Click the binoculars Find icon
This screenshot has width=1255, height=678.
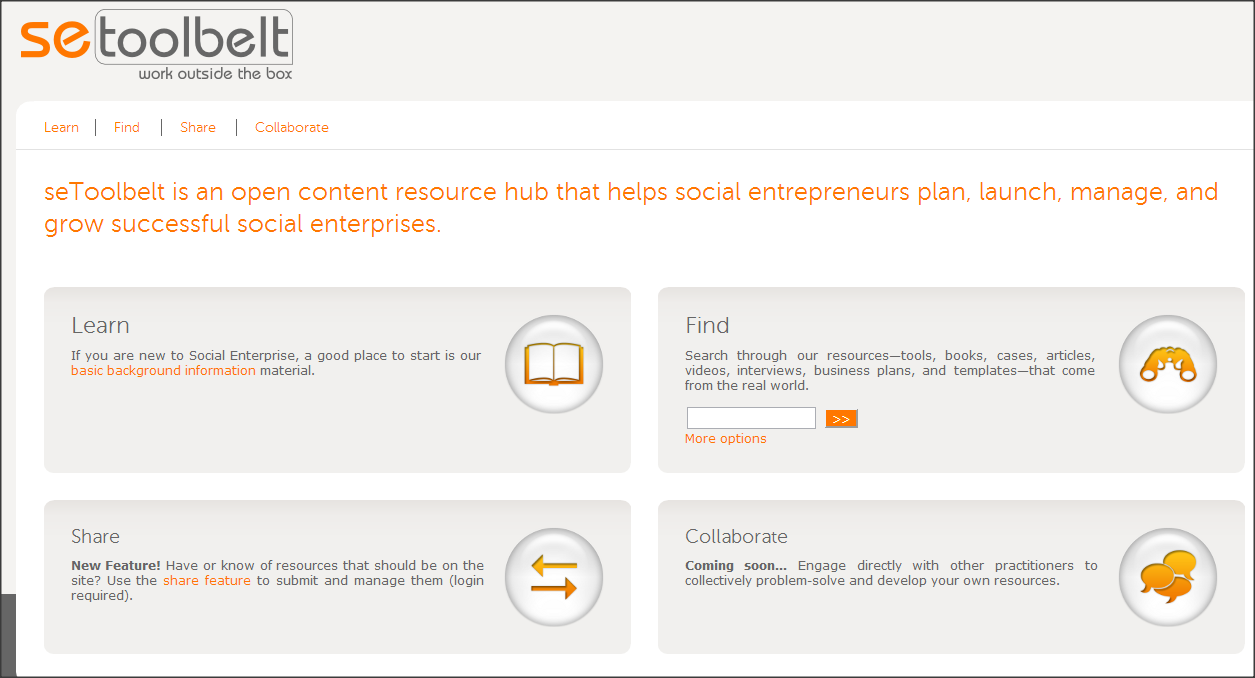point(1168,364)
